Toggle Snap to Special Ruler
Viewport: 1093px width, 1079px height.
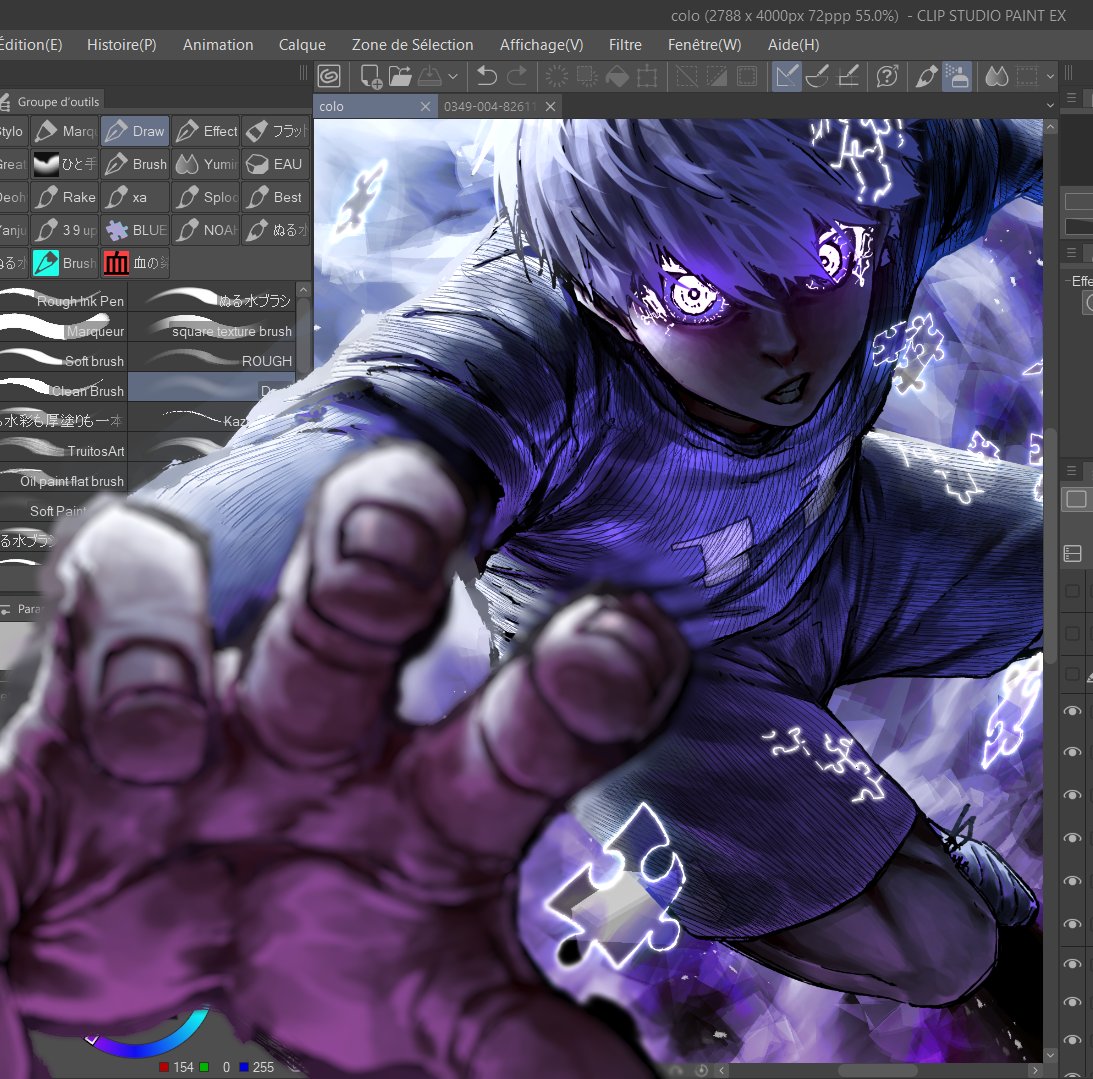[x=817, y=76]
